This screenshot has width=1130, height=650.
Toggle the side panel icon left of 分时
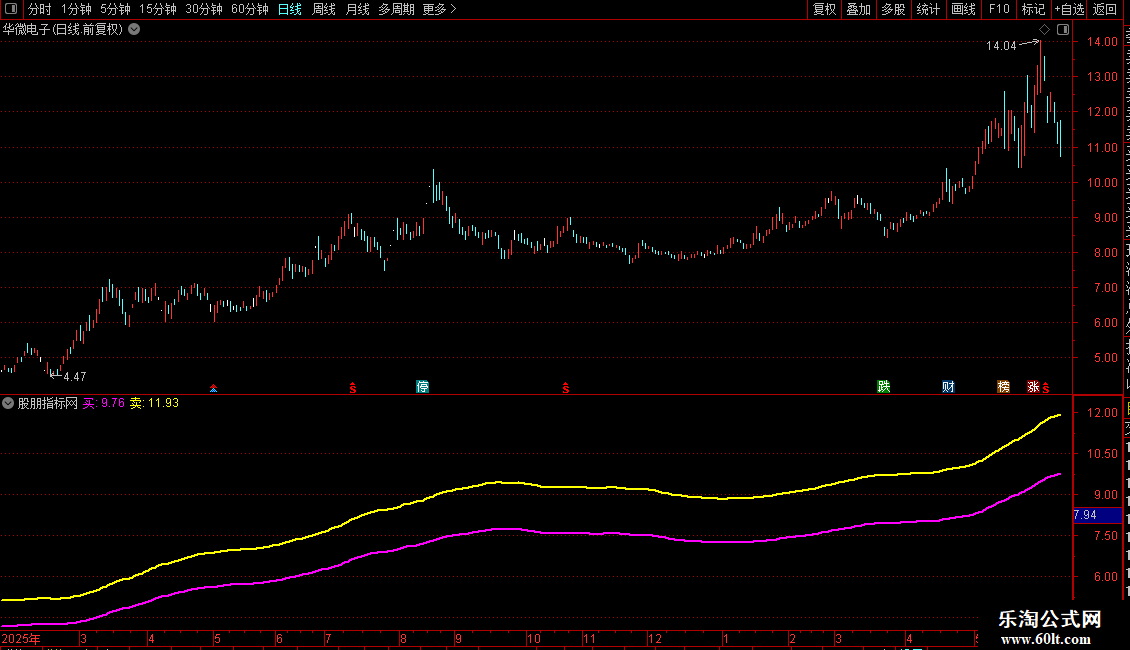[x=11, y=9]
